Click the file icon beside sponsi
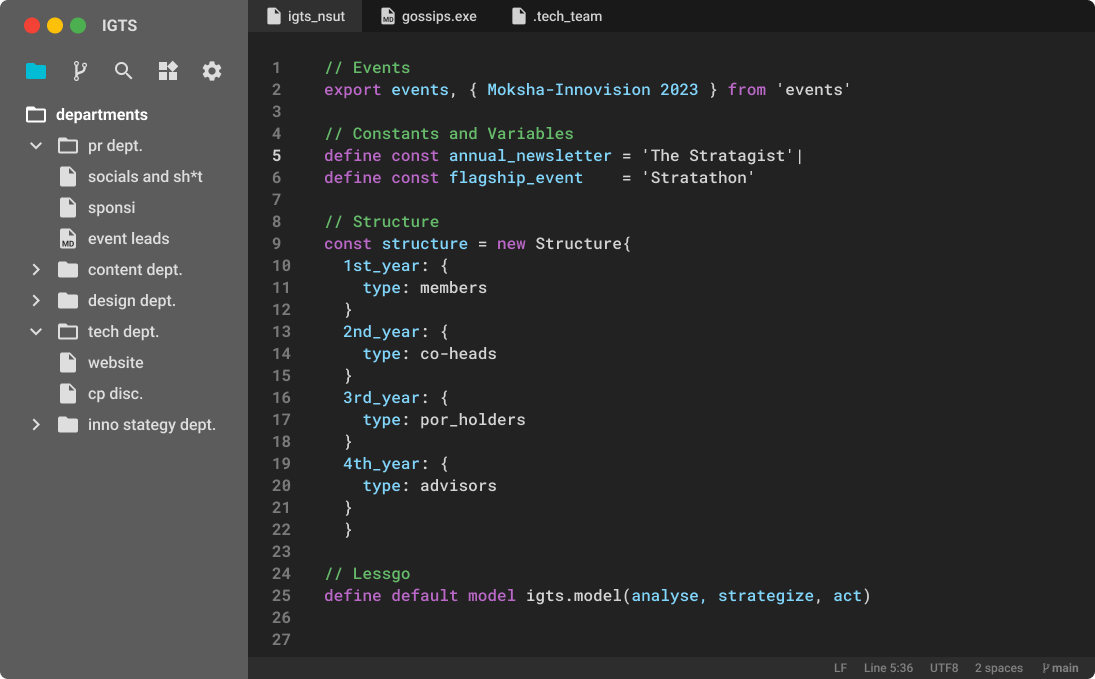The height and width of the screenshot is (679, 1095). (68, 207)
